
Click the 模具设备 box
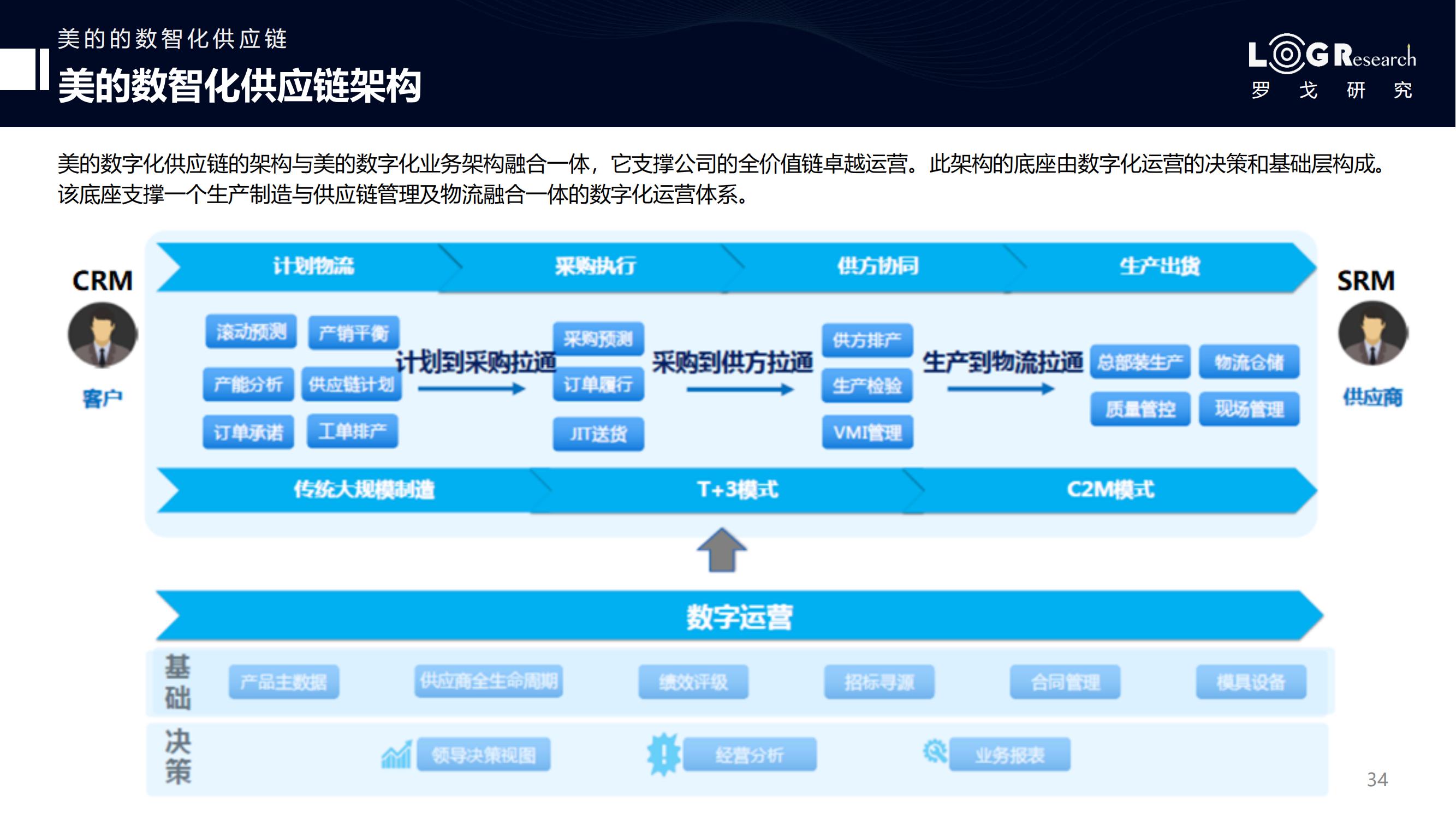coord(1251,682)
